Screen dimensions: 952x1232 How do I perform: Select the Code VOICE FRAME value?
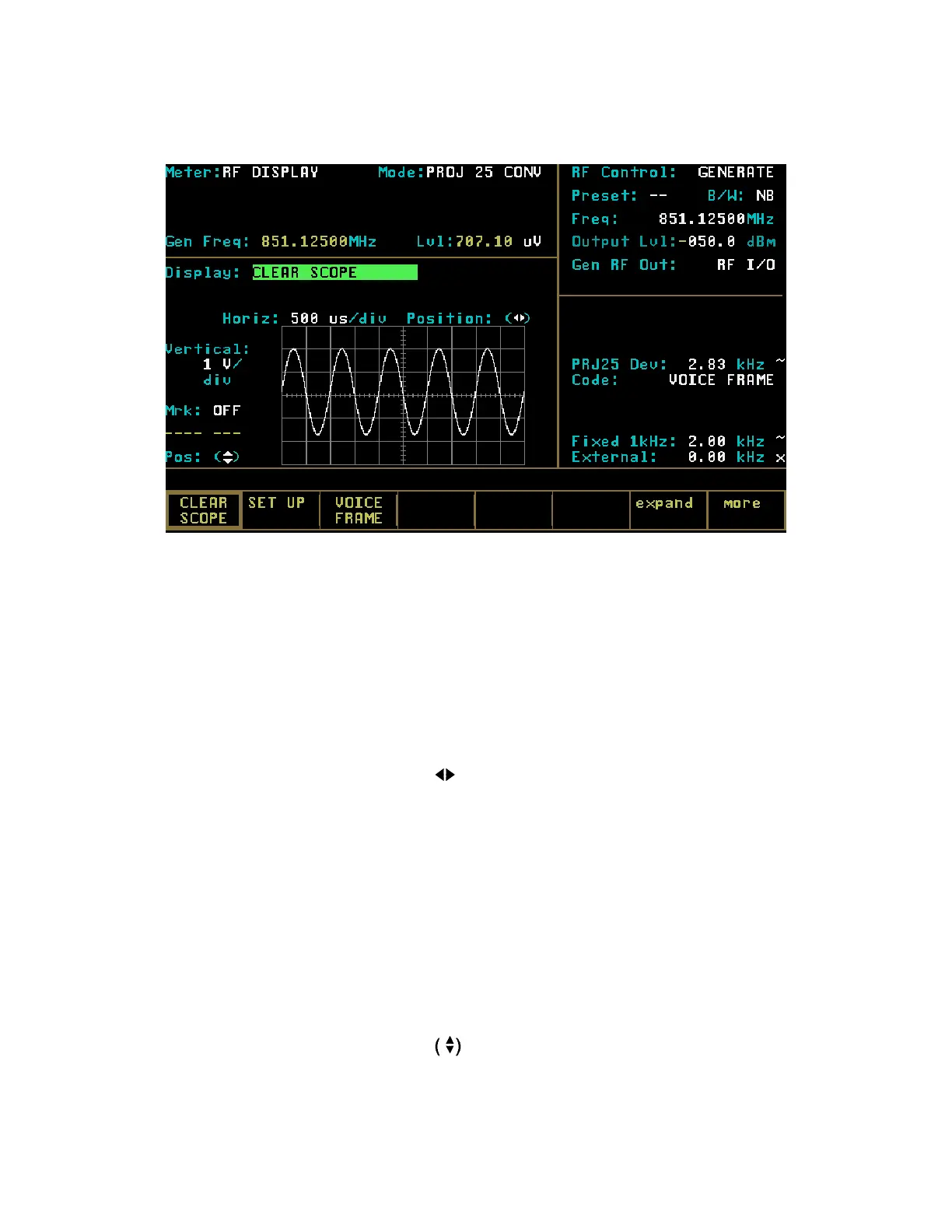[721, 380]
